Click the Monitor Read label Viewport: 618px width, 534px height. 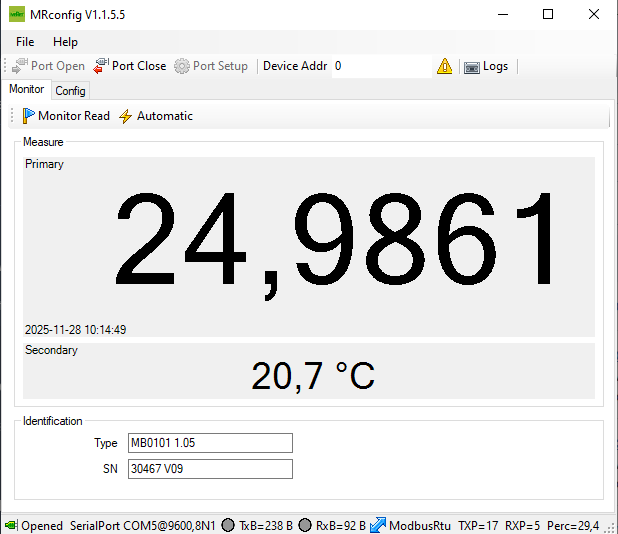(x=74, y=116)
